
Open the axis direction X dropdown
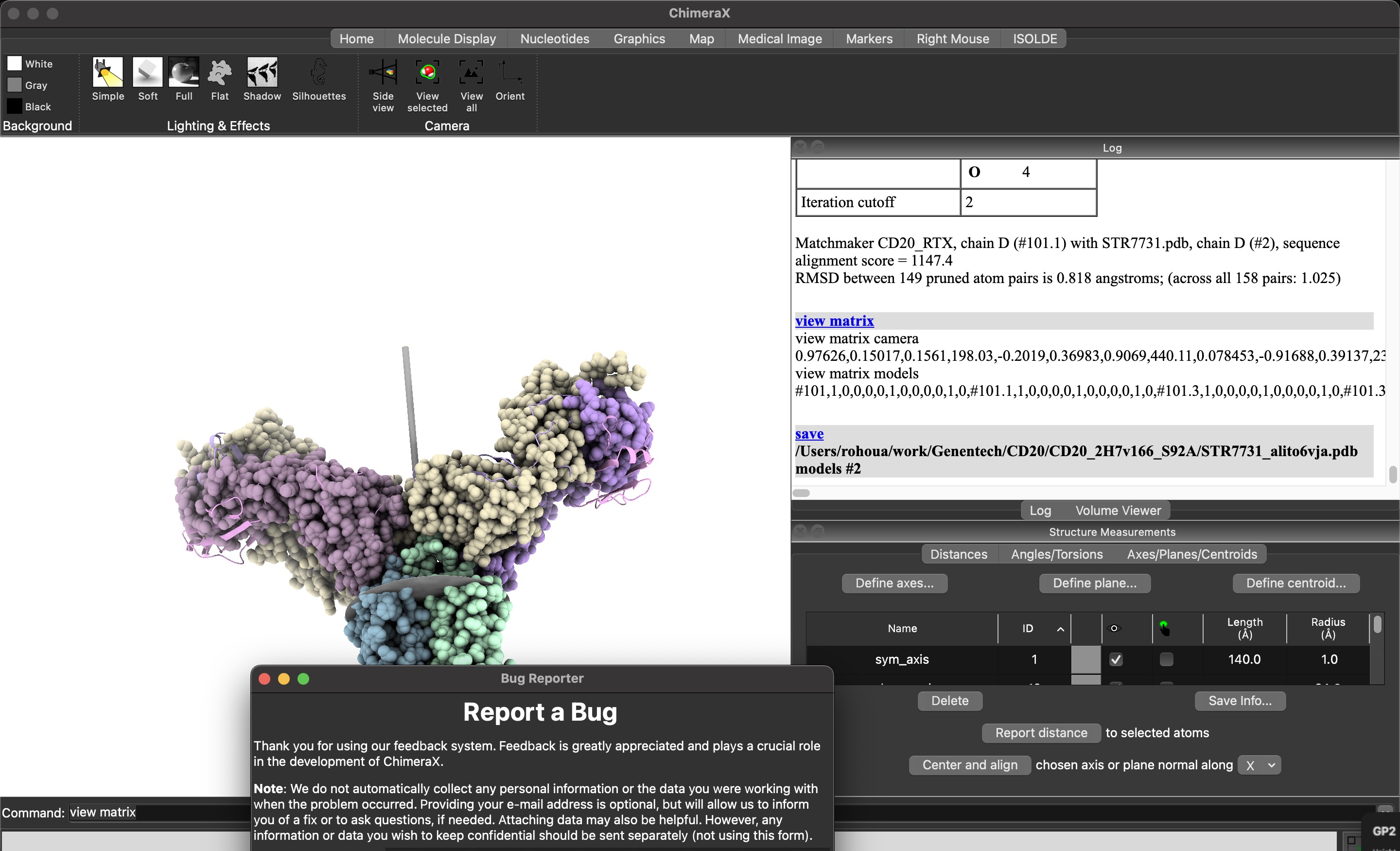[x=1259, y=765]
